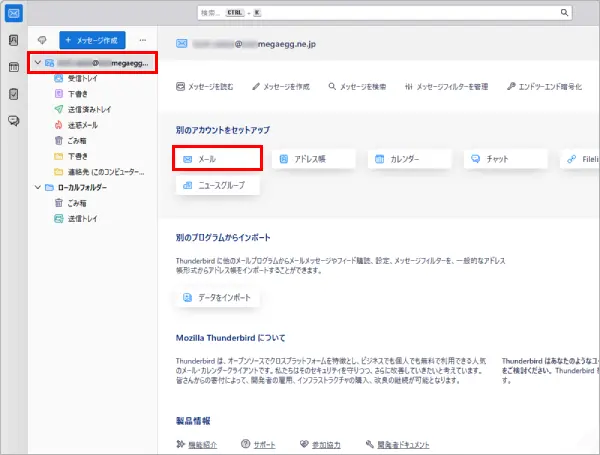Open the Calendar space icon
The height and width of the screenshot is (455, 600).
click(x=14, y=67)
